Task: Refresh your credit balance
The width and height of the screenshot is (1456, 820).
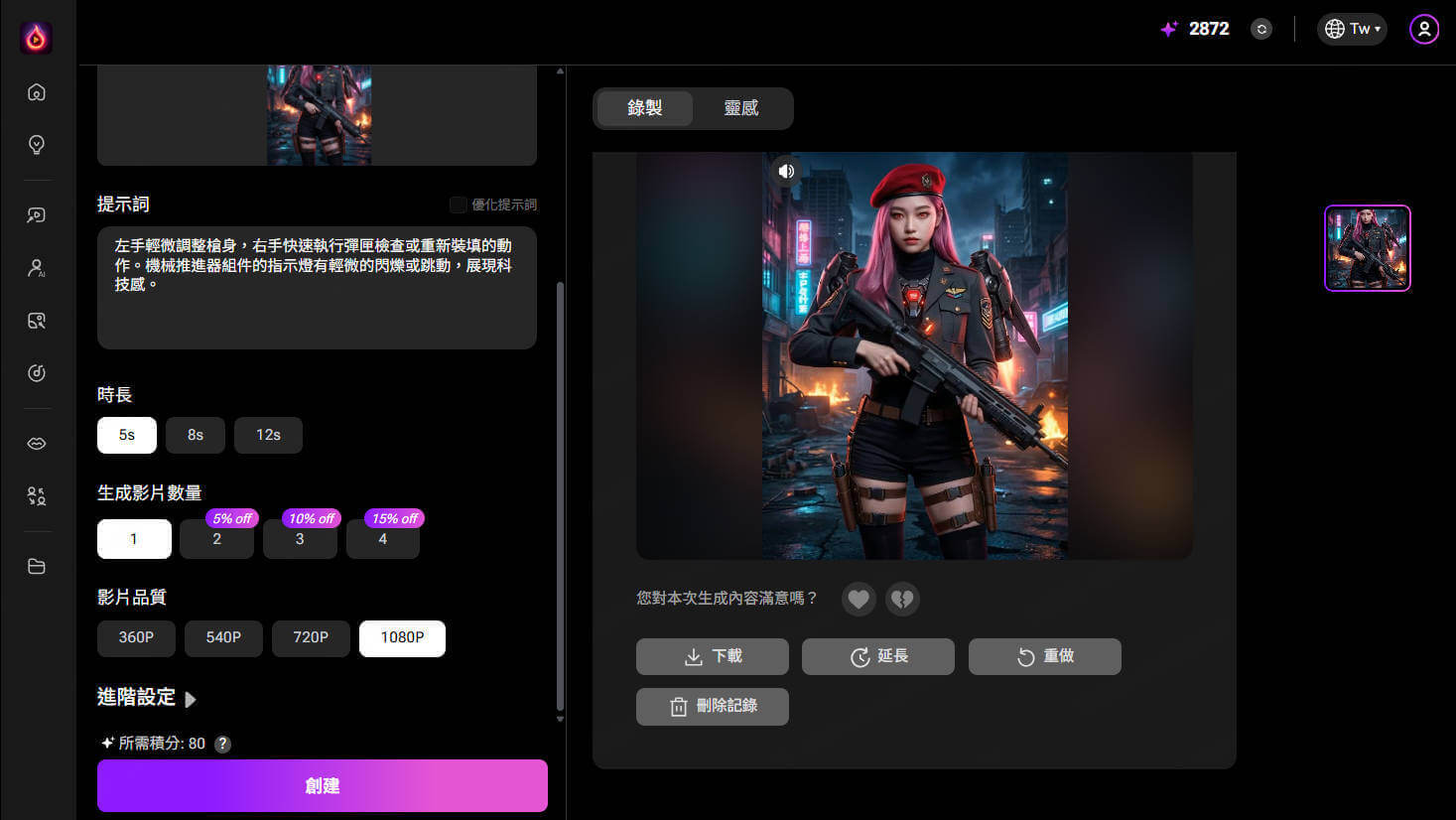Action: click(1260, 29)
